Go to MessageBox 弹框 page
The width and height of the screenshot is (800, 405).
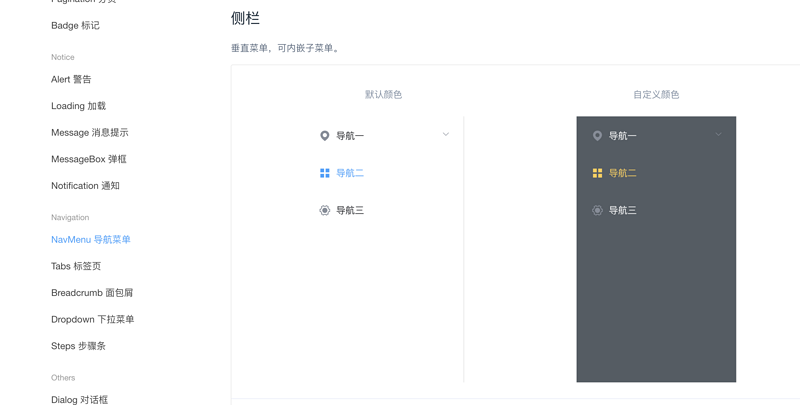pyautogui.click(x=89, y=159)
